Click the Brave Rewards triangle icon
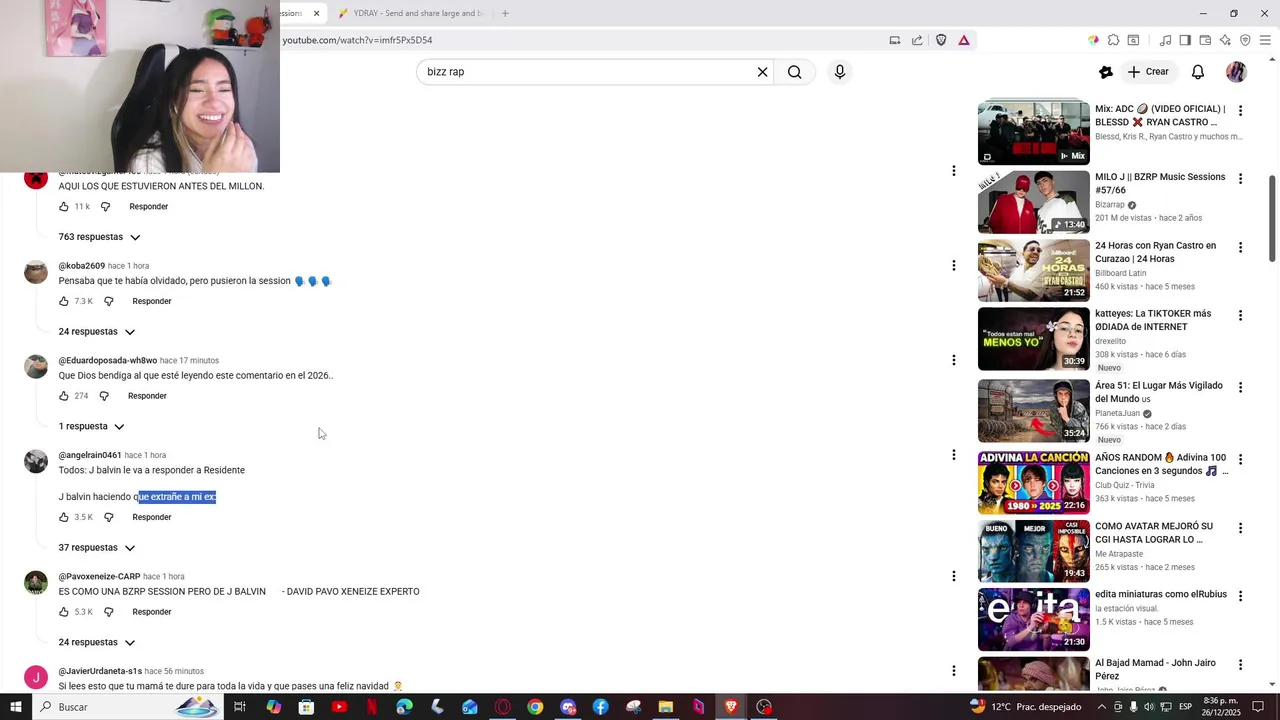The image size is (1280, 720). [x=964, y=40]
